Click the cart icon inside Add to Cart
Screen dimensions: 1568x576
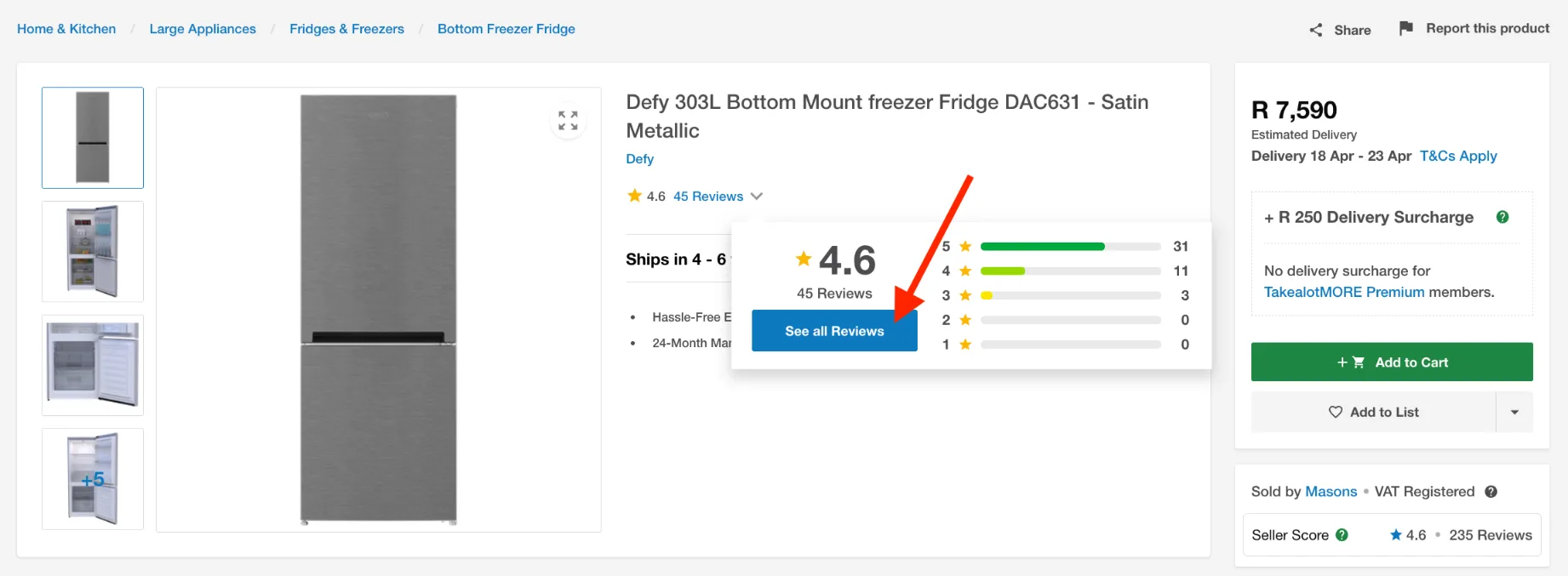[1360, 362]
